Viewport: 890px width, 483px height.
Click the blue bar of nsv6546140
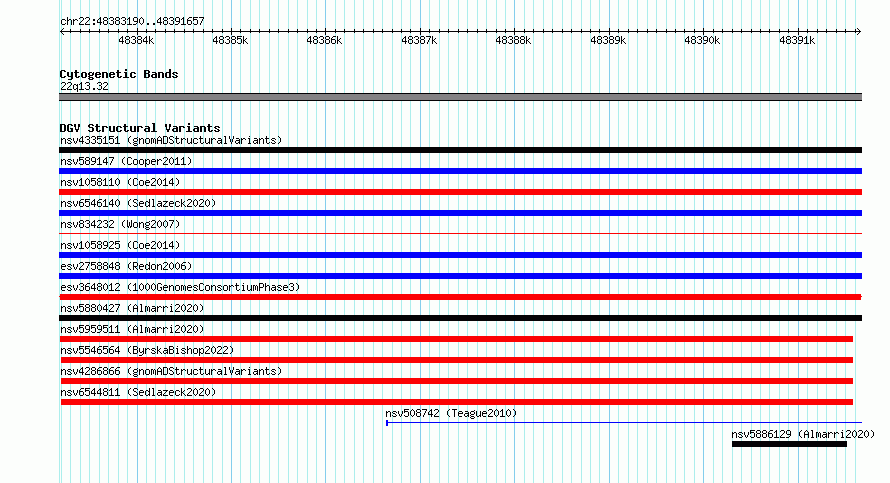click(460, 213)
